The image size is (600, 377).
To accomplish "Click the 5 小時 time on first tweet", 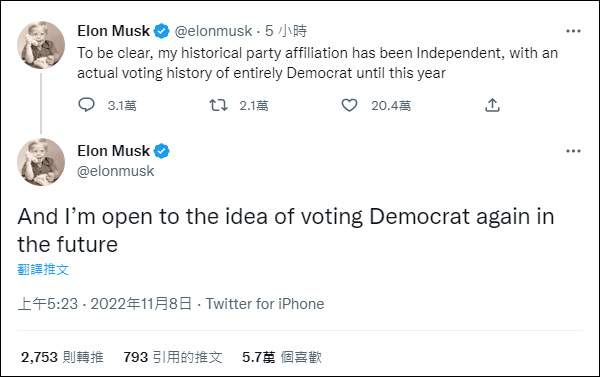I will click(x=286, y=31).
